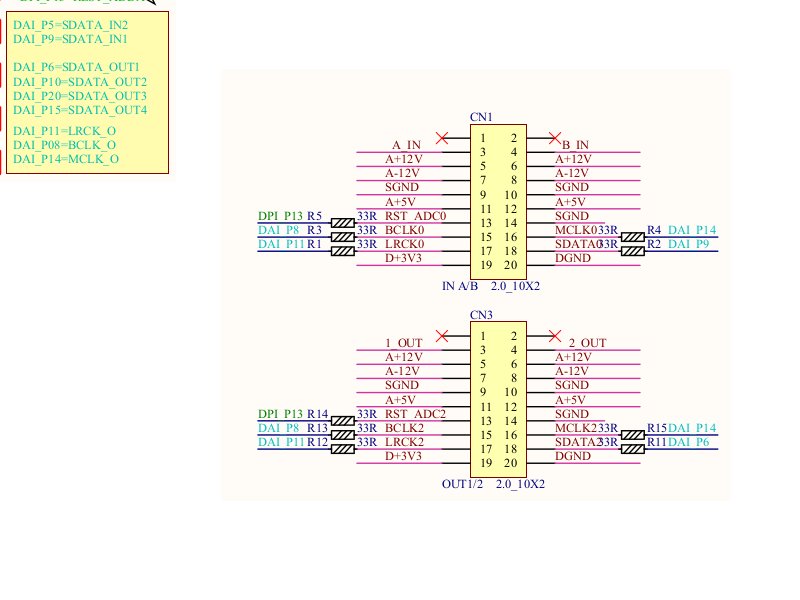Click note line DAI_P15=SDATA_OUT4
Screen dimensions: 800x600
[80, 110]
